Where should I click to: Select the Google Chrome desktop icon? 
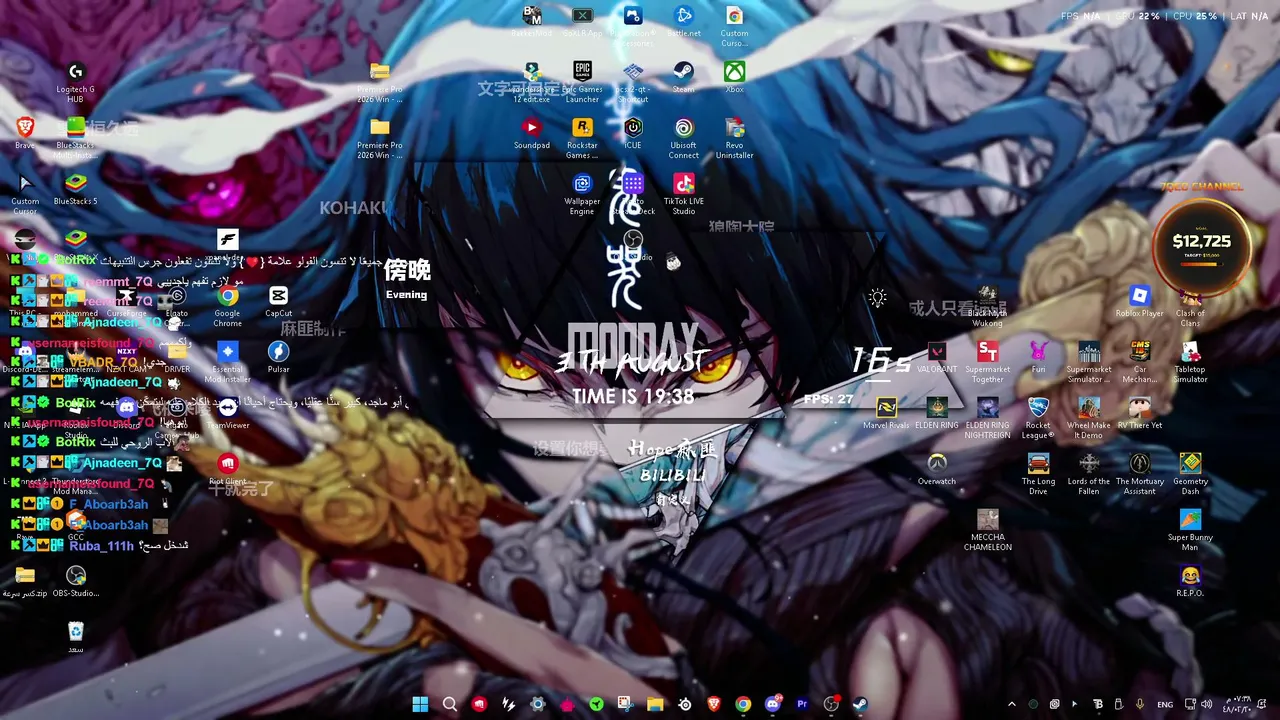[x=227, y=306]
